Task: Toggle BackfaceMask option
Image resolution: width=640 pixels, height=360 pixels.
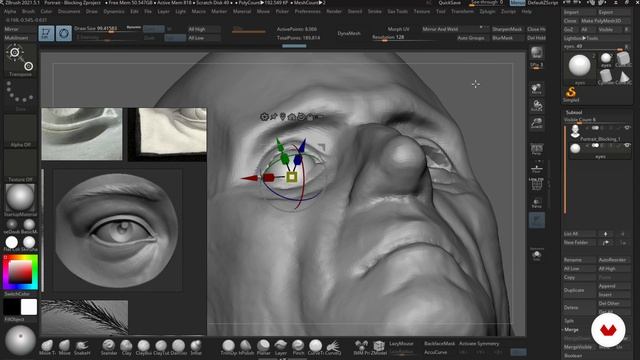Action: coord(439,344)
